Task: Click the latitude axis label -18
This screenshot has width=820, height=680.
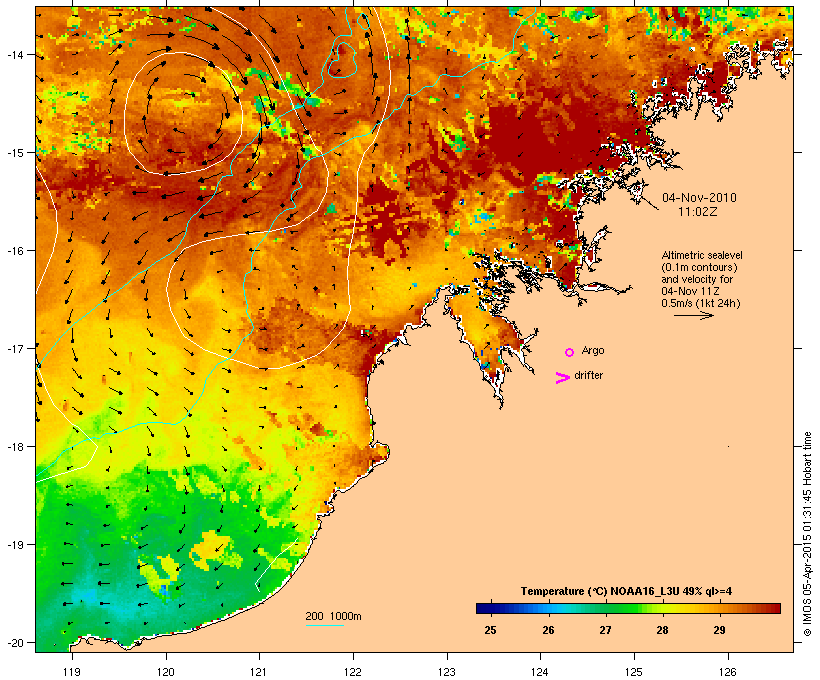Action: (x=15, y=447)
